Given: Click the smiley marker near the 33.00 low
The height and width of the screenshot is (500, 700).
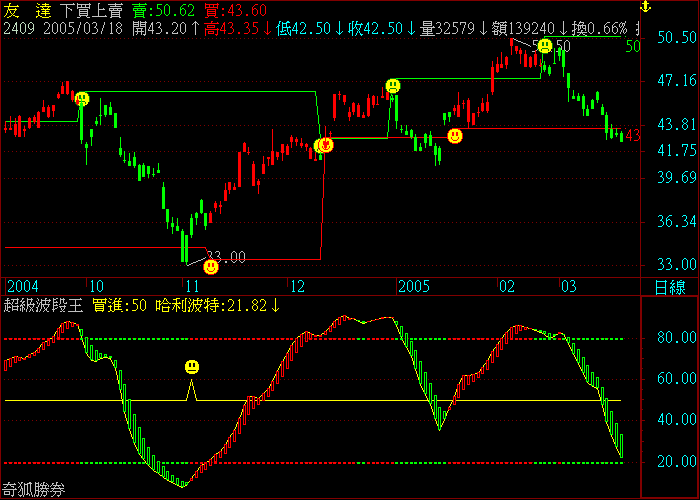Looking at the screenshot, I should click(x=211, y=267).
